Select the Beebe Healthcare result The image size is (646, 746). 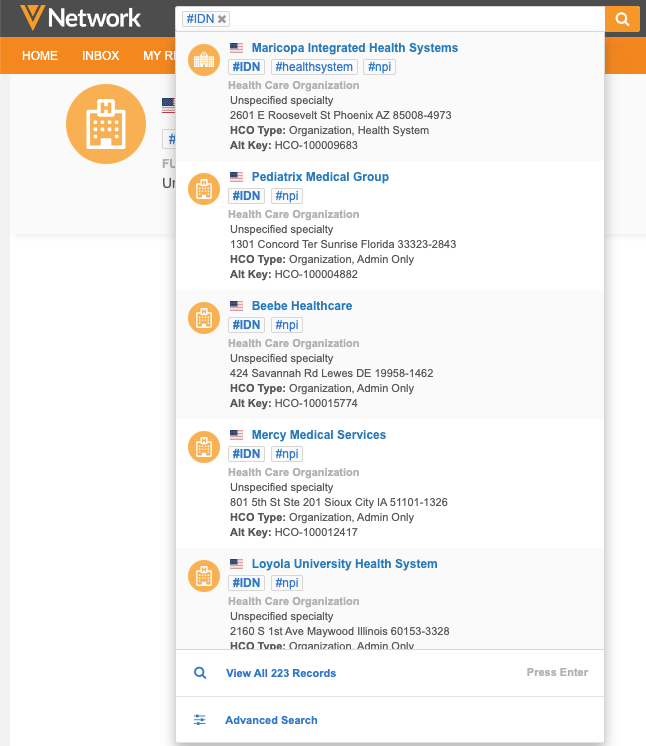(x=301, y=306)
